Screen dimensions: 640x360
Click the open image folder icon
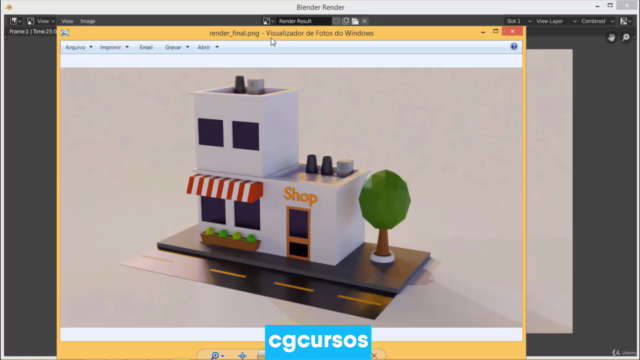(x=355, y=21)
